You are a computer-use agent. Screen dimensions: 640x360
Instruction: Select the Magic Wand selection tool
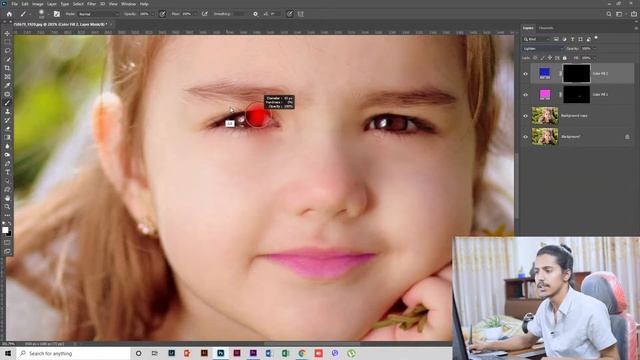(7, 59)
